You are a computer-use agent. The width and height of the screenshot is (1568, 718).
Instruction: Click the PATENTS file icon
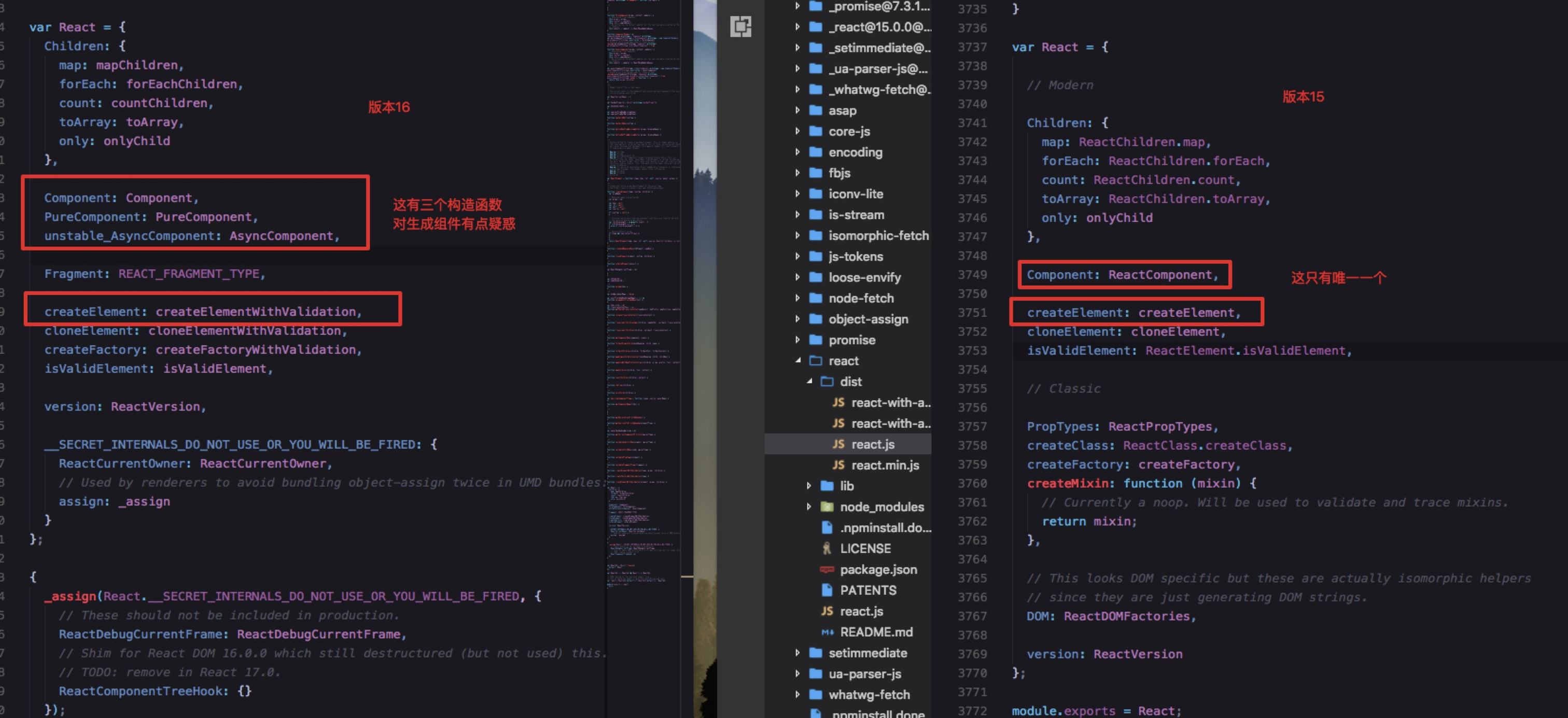tap(827, 590)
